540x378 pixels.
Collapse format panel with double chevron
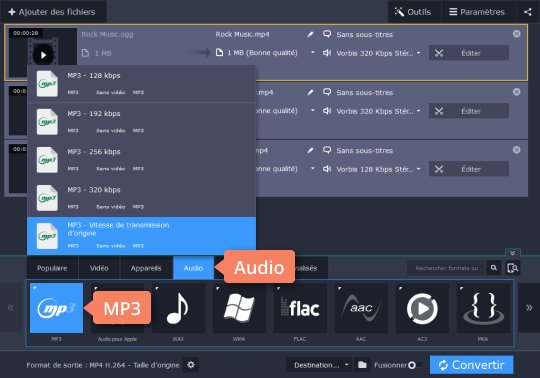[512, 253]
